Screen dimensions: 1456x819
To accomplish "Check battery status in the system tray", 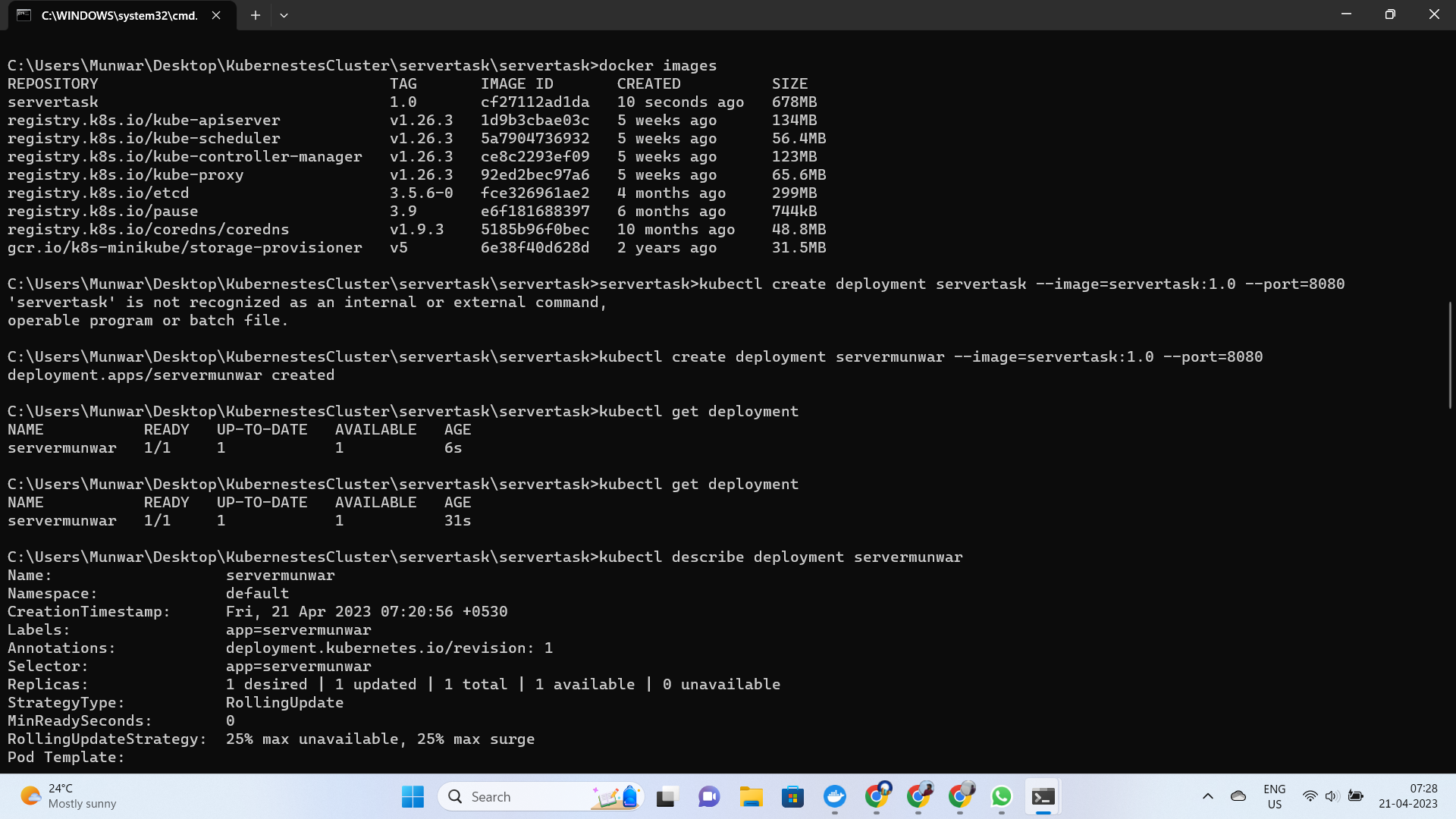I will click(1356, 795).
